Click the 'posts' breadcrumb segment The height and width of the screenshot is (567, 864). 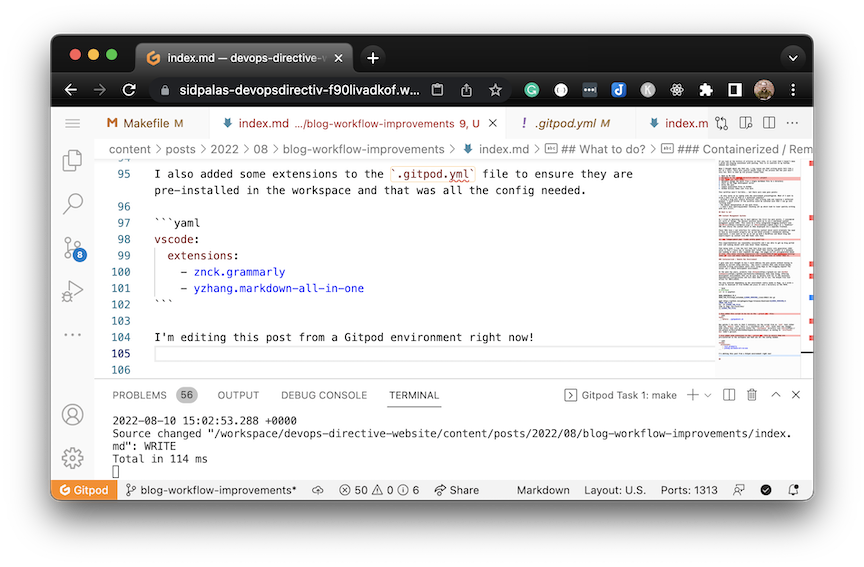[x=180, y=149]
